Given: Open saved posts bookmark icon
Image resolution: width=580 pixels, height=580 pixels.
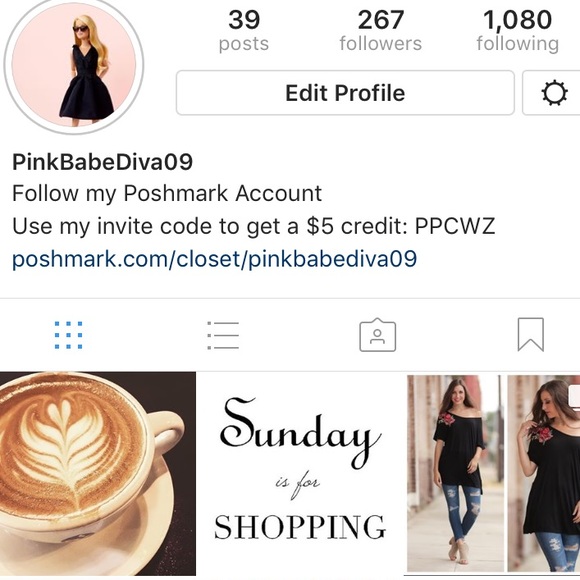Looking at the screenshot, I should [531, 334].
